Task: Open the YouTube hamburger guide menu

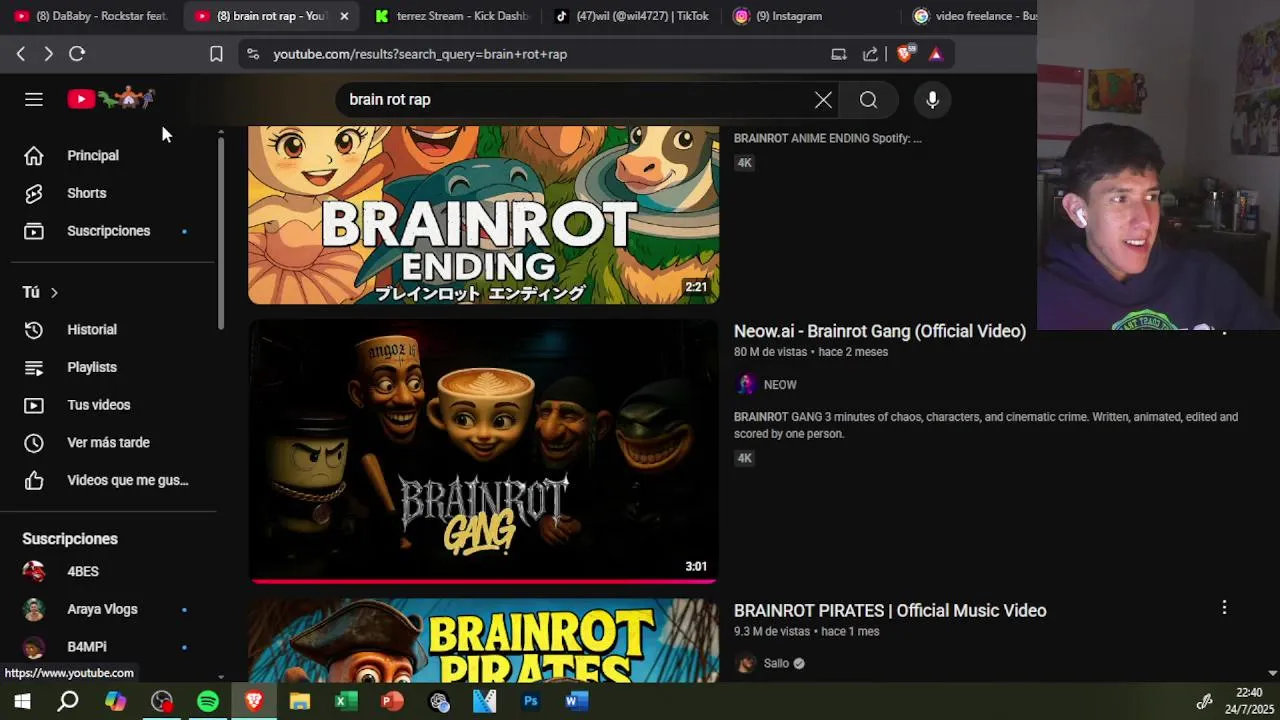Action: pyautogui.click(x=34, y=99)
